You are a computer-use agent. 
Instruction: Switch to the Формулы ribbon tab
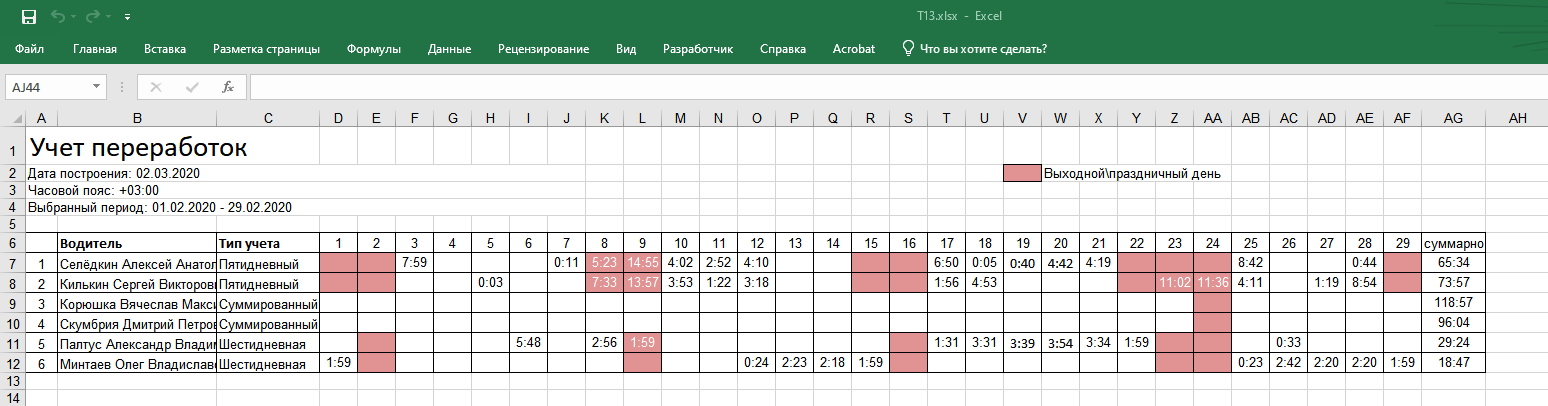pos(374,48)
